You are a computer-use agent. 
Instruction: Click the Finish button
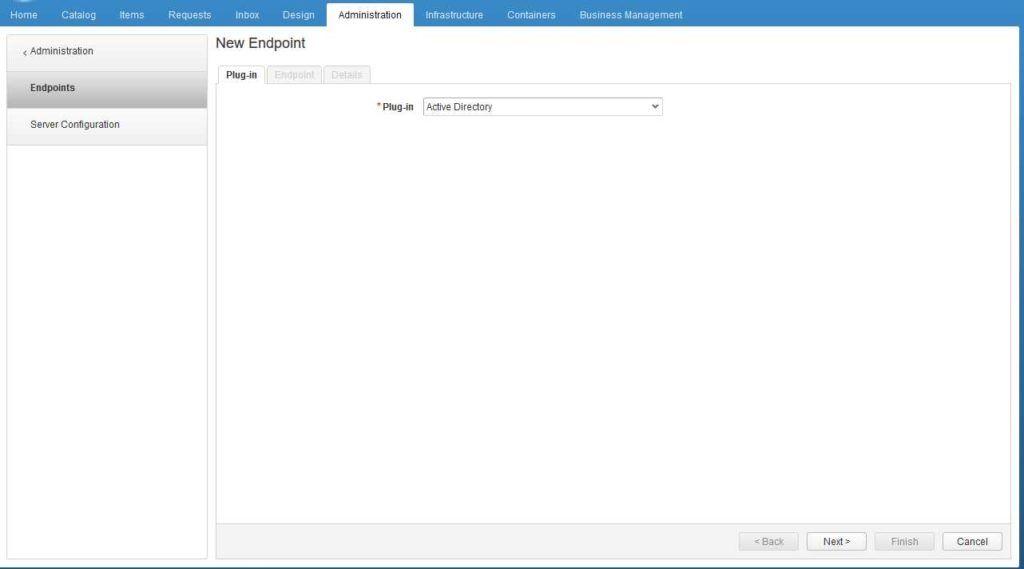click(904, 542)
